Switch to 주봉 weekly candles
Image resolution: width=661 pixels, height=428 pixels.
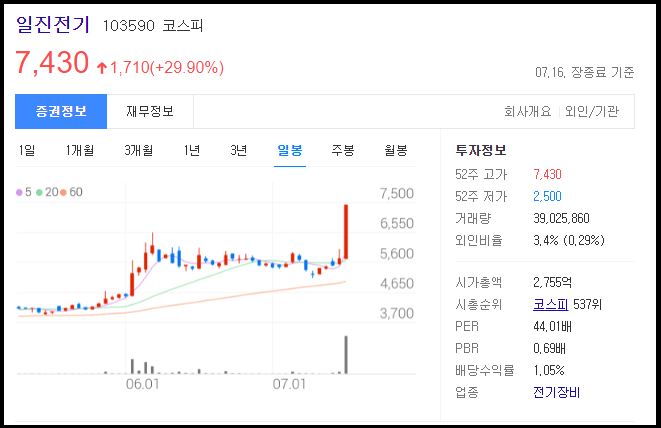(343, 150)
